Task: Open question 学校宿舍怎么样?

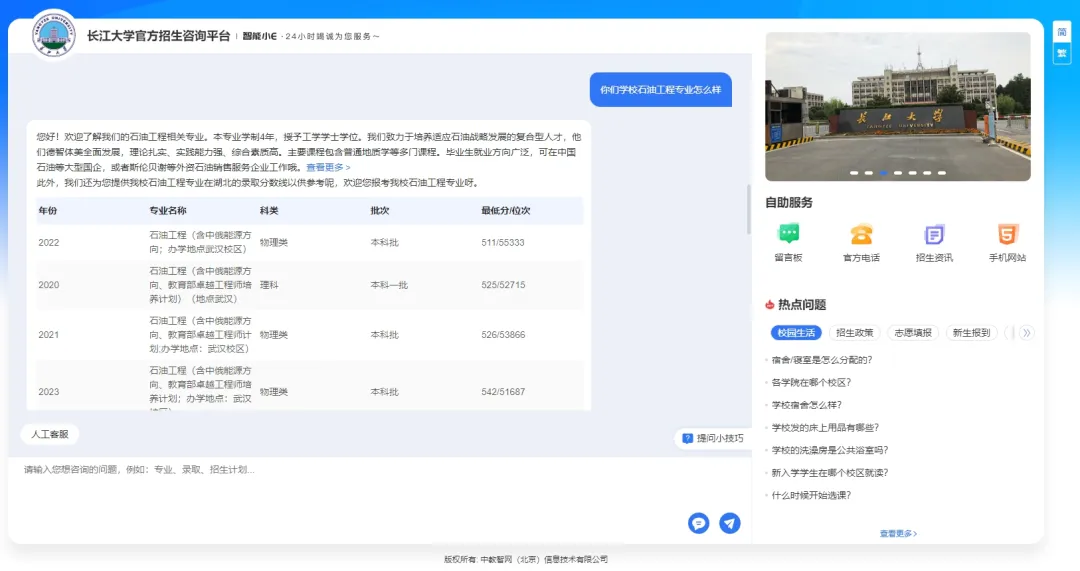Action: click(807, 405)
